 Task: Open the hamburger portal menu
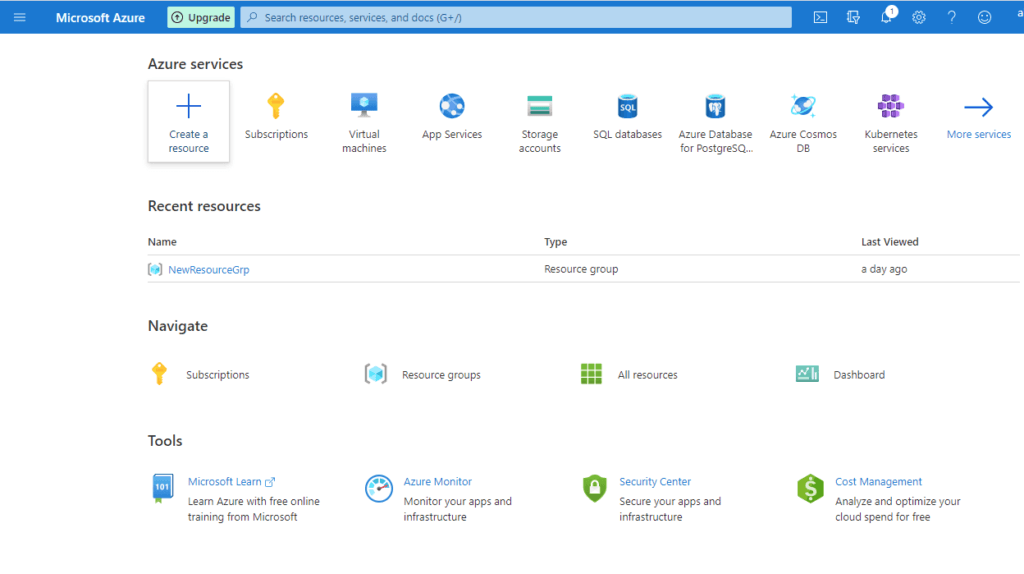pyautogui.click(x=20, y=18)
